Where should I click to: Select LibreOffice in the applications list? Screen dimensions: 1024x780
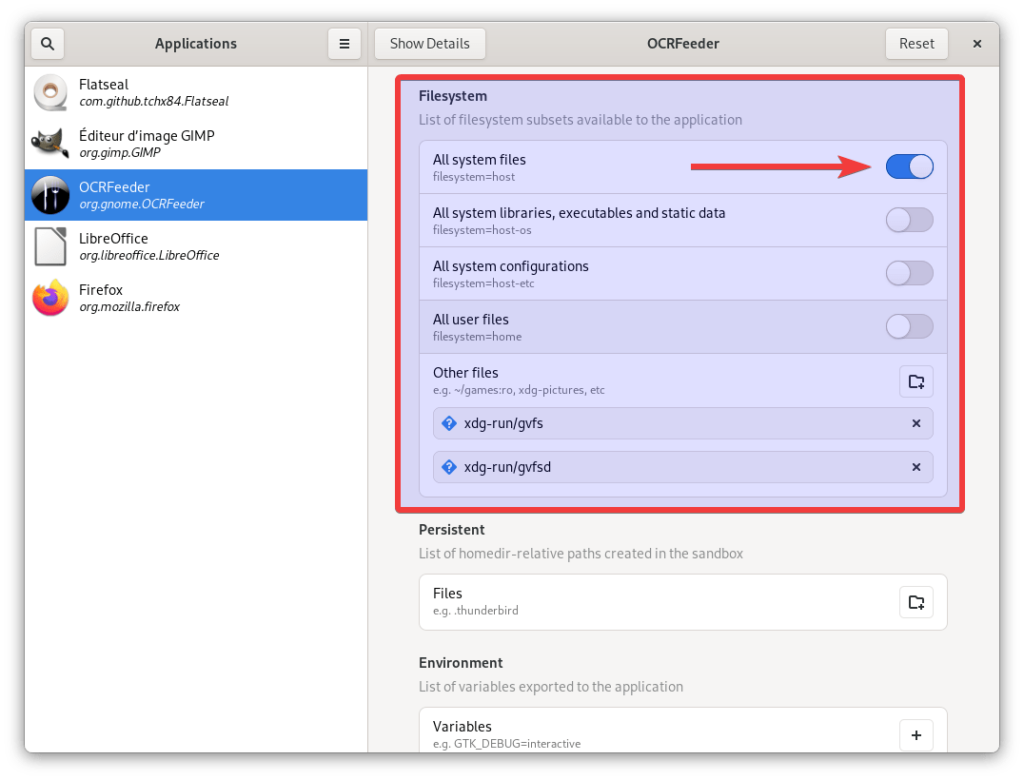pos(196,246)
